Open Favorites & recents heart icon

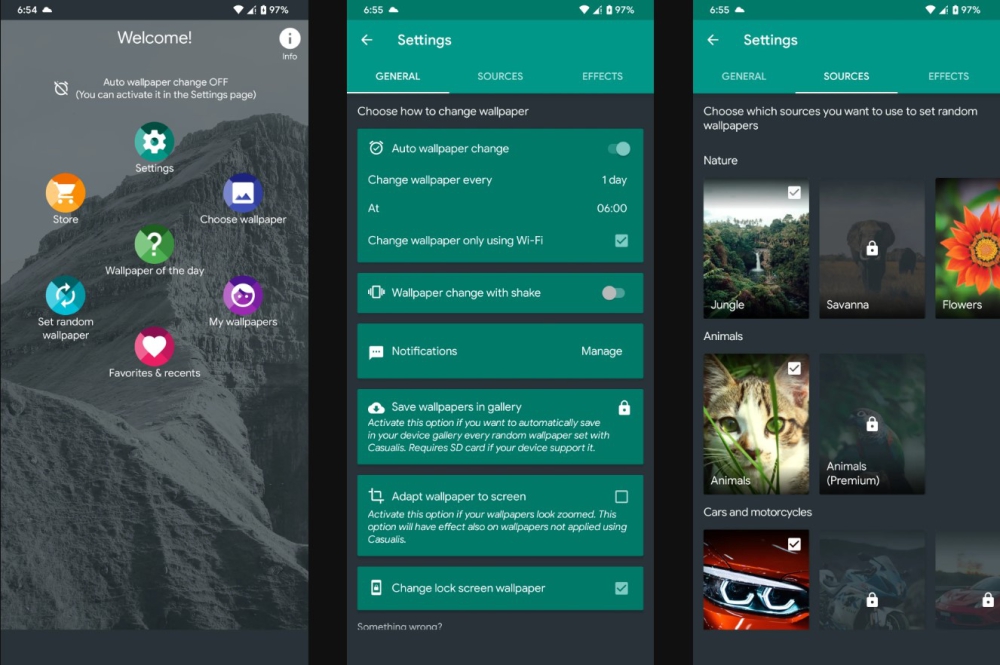point(154,347)
